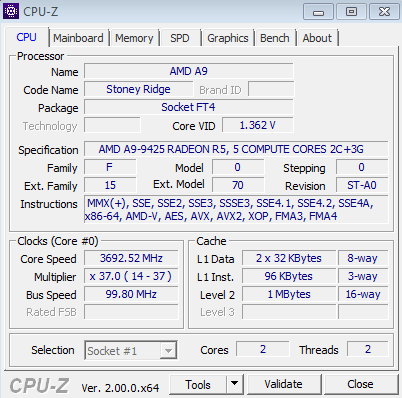The height and width of the screenshot is (398, 402).
Task: Close the window with the title bar X
Action: (384, 12)
